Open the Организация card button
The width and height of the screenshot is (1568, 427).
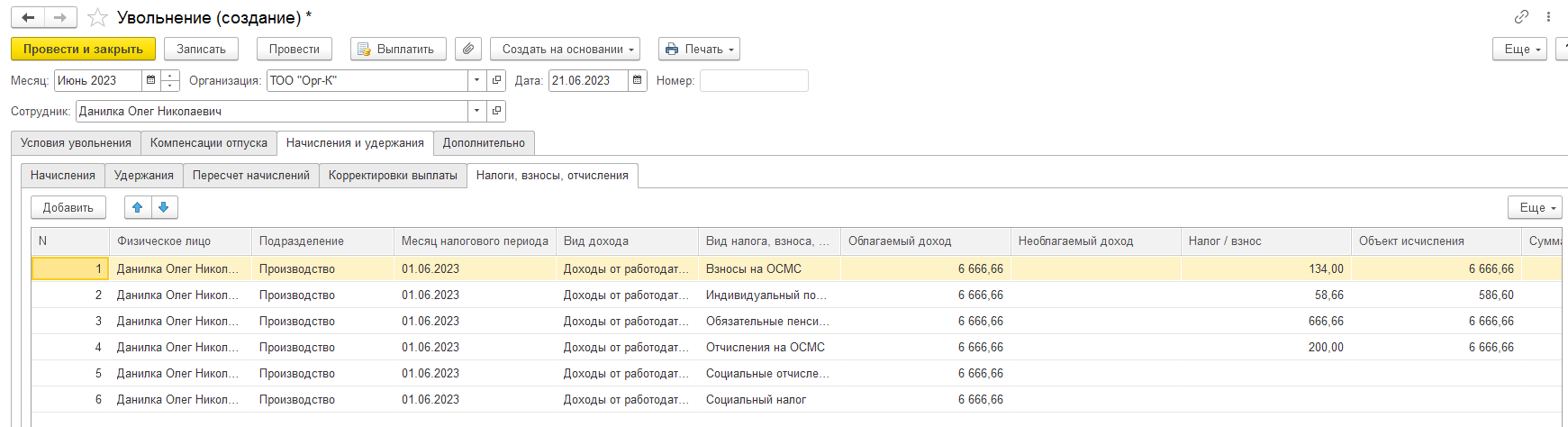pos(496,80)
